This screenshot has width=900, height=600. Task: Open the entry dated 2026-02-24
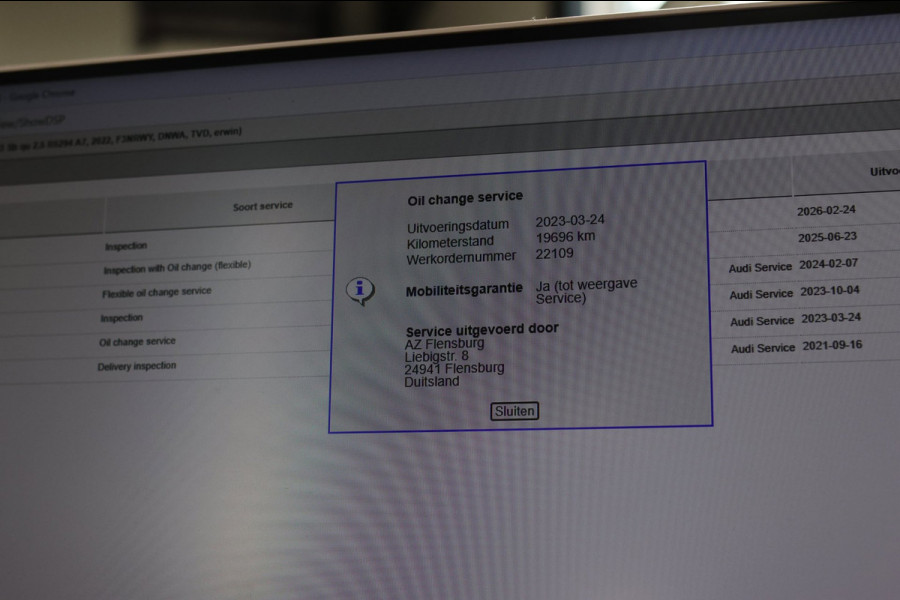click(x=826, y=211)
